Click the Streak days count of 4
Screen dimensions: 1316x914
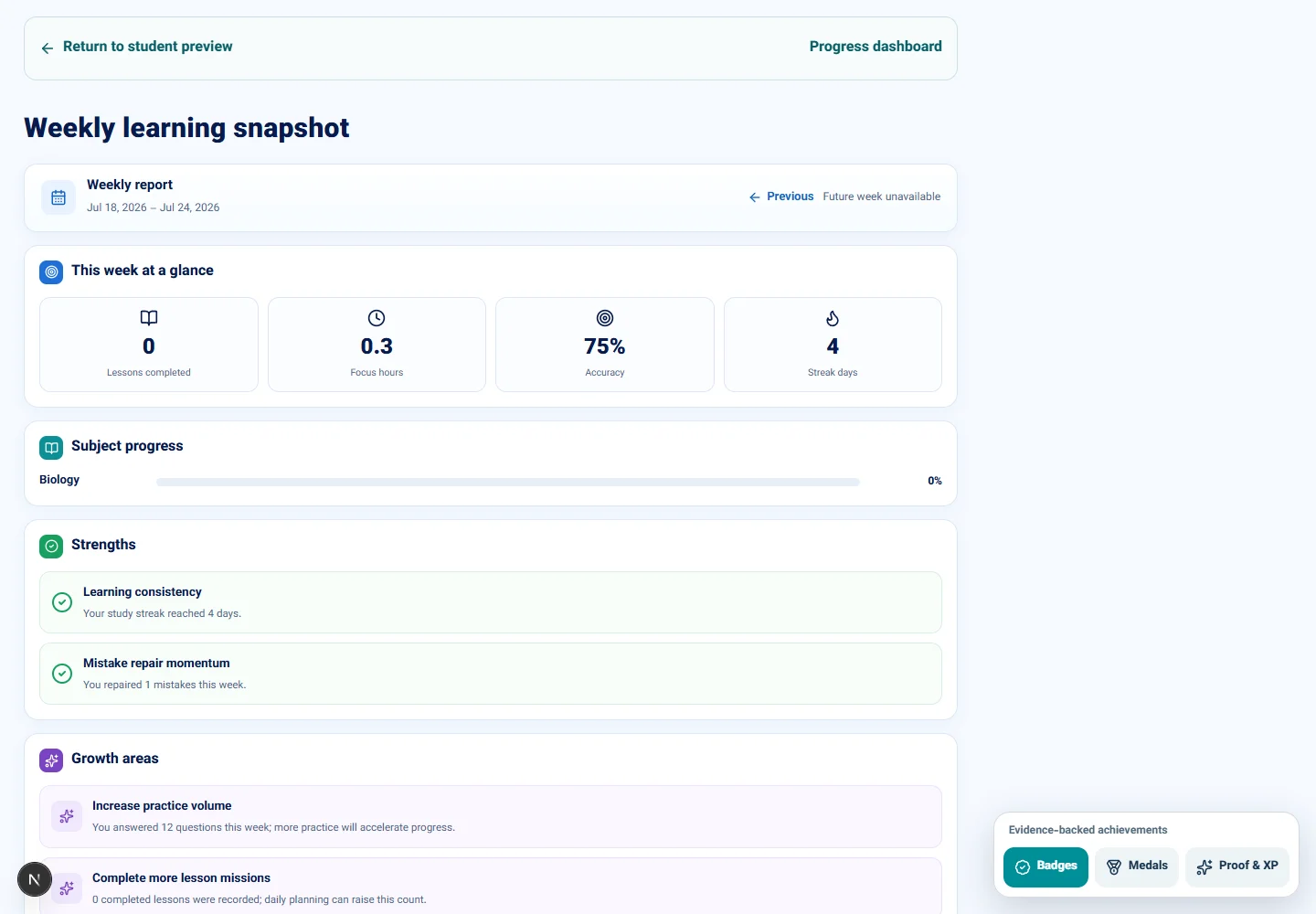[833, 346]
